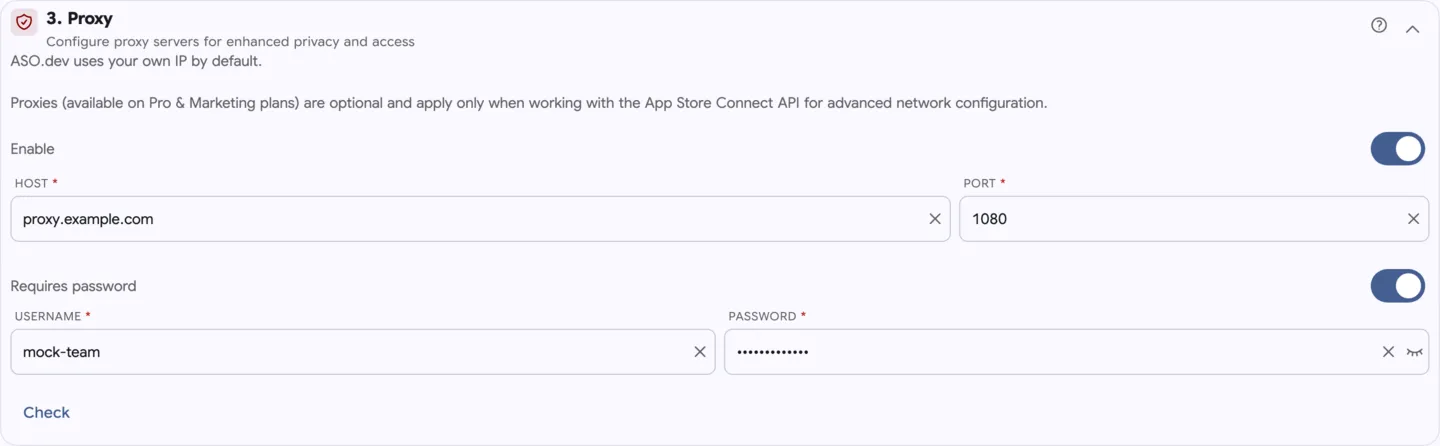Toggle the Requires password switch
Viewport: 1440px width, 446px height.
pyautogui.click(x=1397, y=286)
